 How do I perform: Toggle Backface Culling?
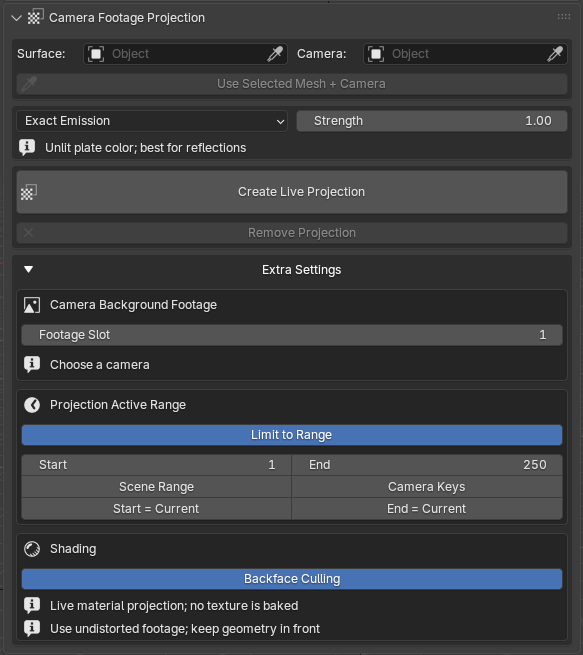[x=292, y=579]
